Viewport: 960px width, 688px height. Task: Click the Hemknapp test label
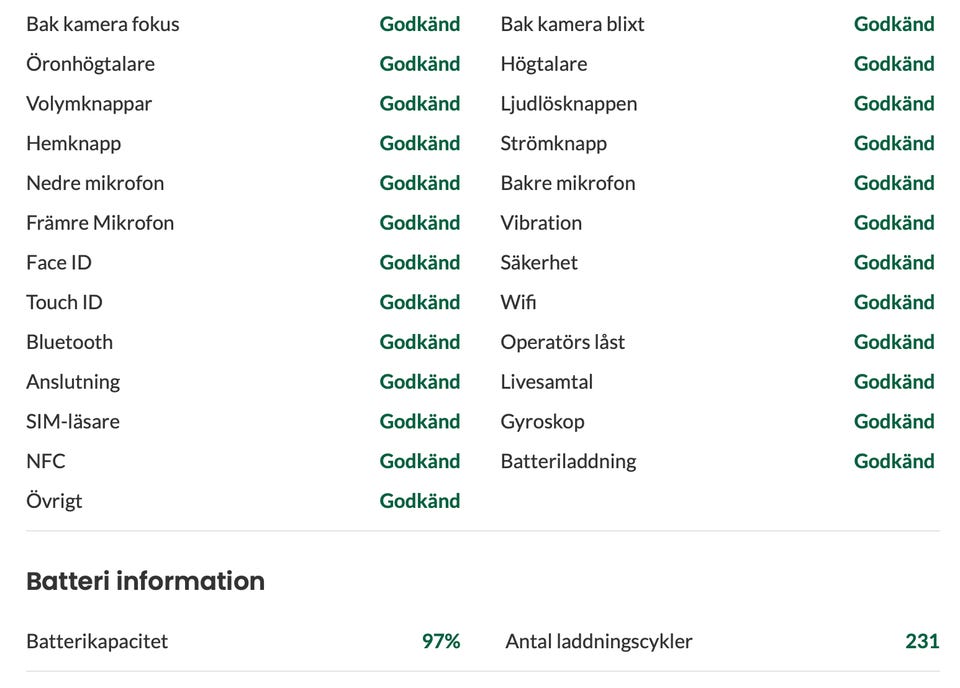pos(73,143)
